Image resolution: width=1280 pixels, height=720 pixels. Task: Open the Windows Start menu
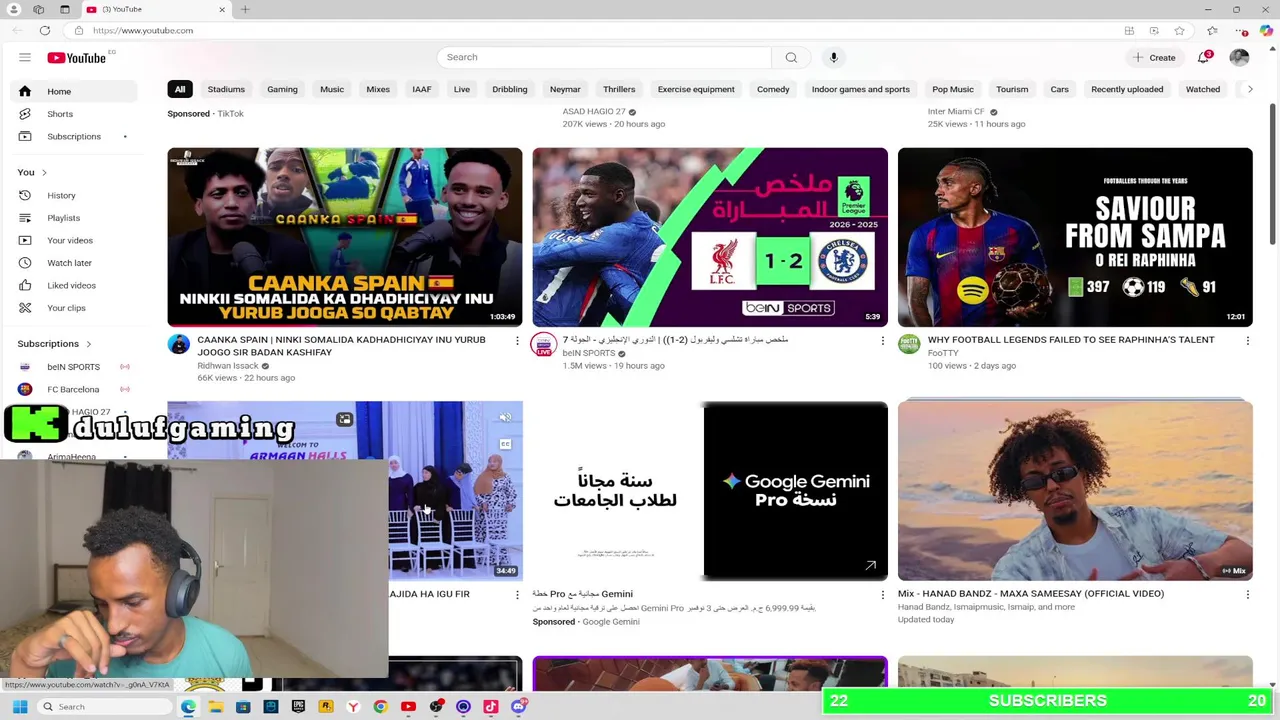(x=19, y=707)
